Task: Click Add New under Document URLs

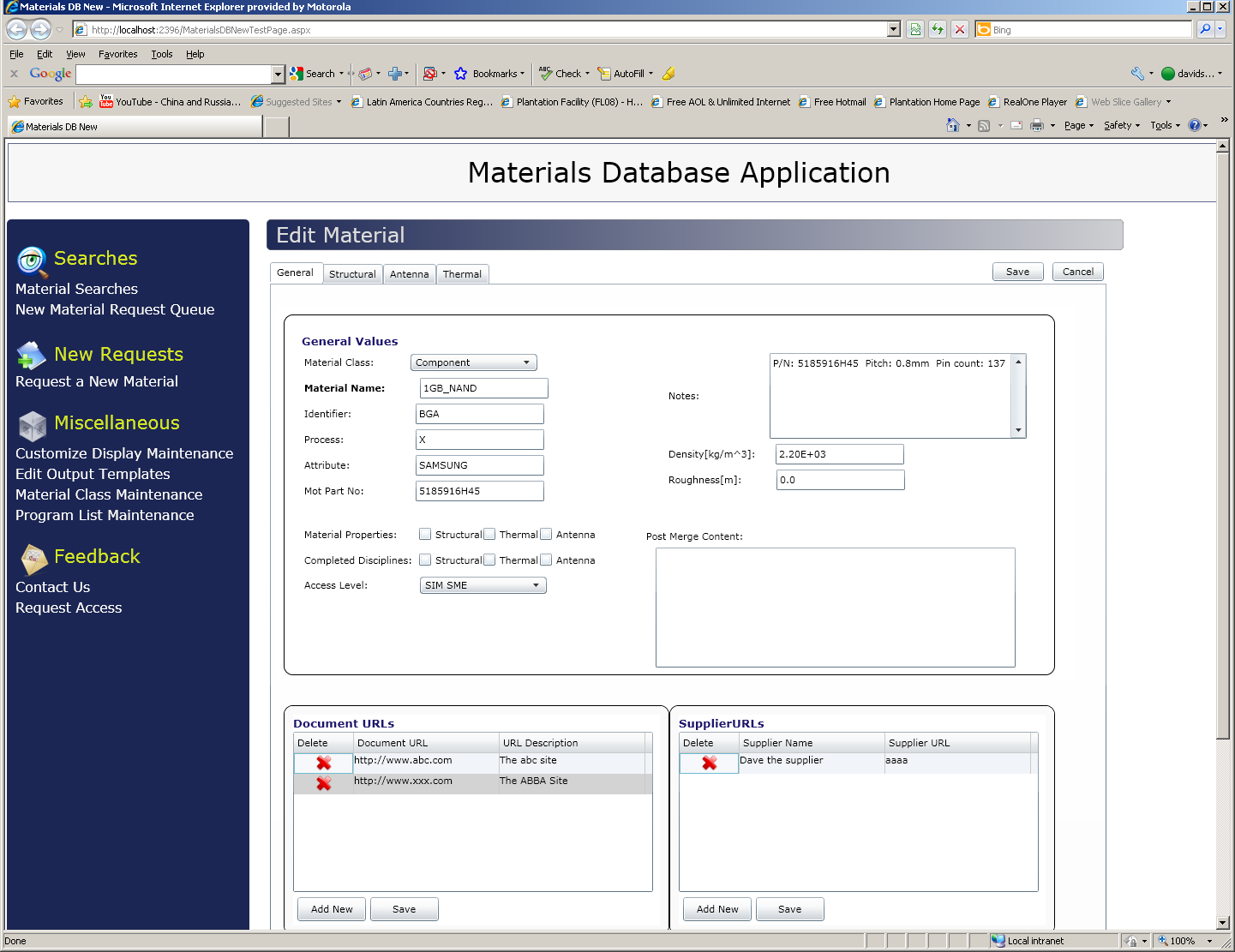Action: coord(332,909)
